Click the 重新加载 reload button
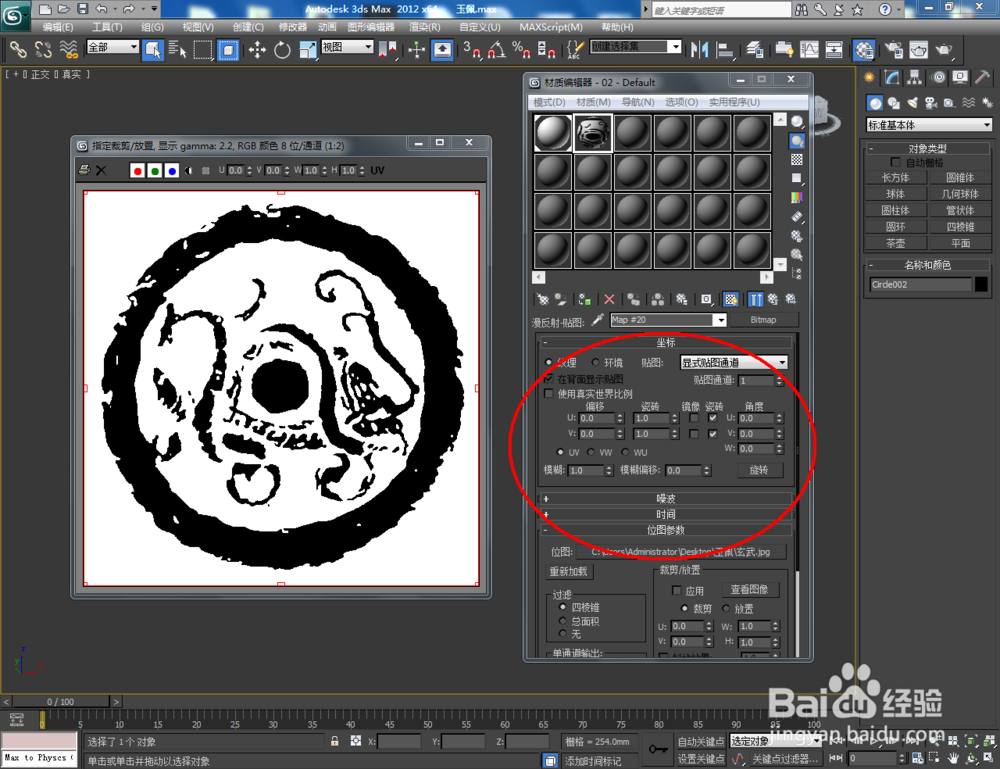 click(x=568, y=571)
